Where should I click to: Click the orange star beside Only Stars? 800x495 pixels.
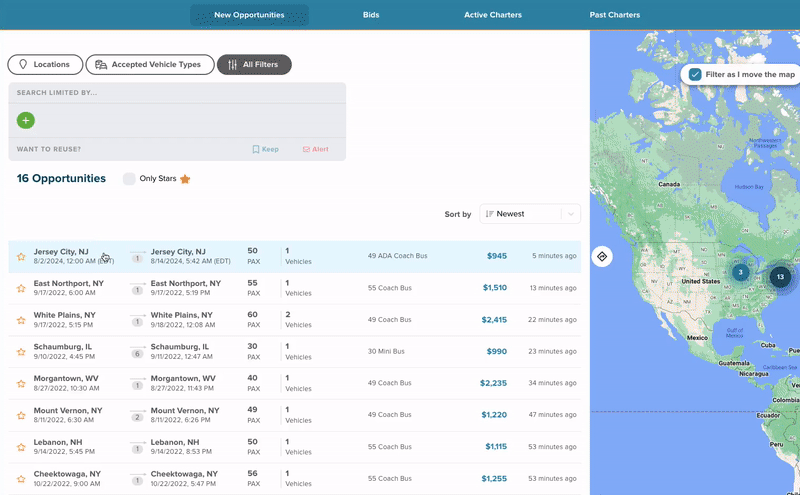tap(185, 179)
